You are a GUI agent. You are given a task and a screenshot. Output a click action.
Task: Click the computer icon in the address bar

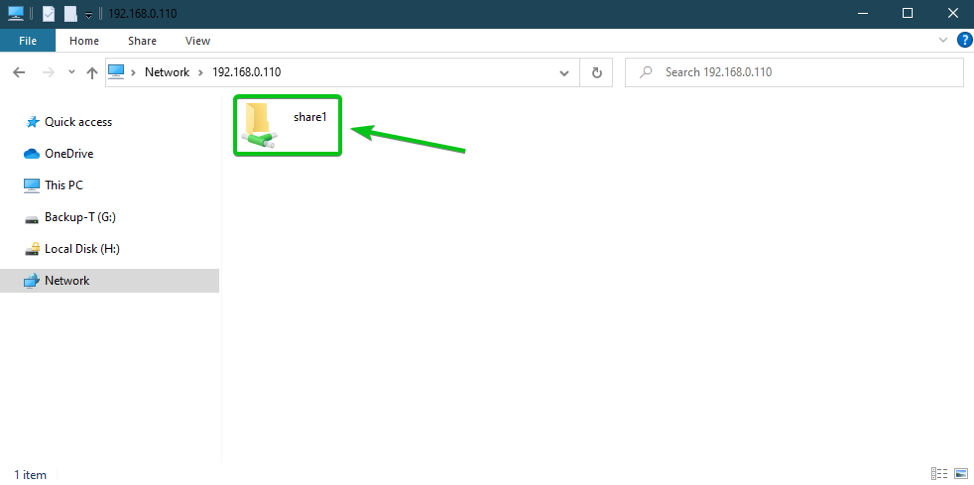coord(116,72)
